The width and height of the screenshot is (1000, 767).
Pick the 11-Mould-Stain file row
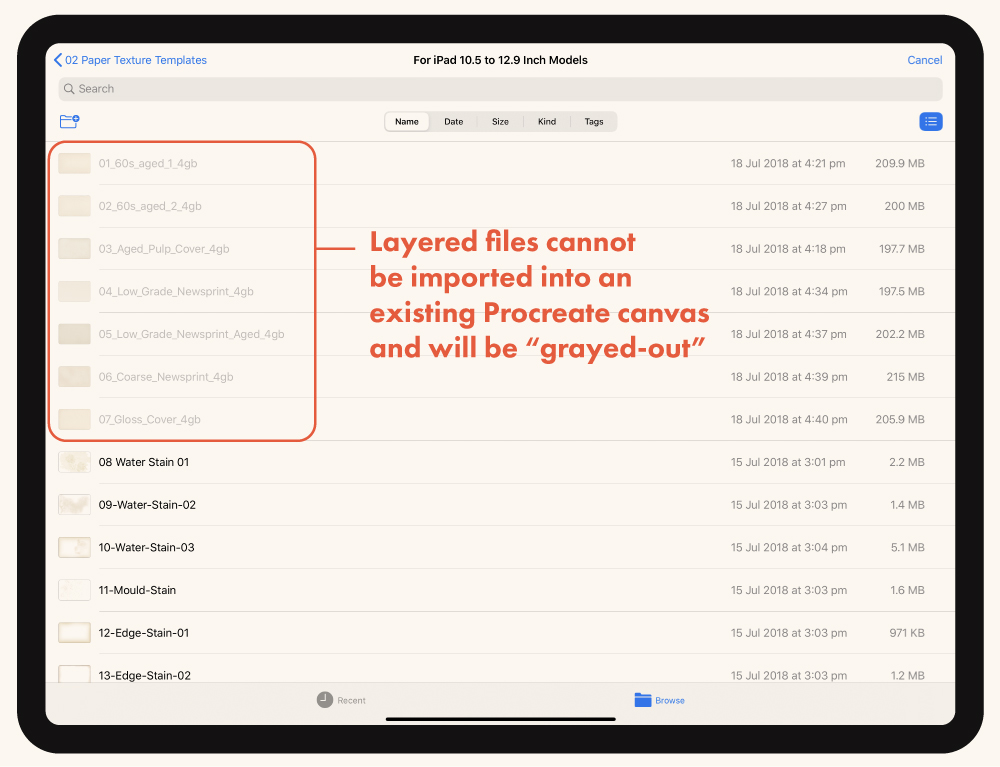coord(500,590)
